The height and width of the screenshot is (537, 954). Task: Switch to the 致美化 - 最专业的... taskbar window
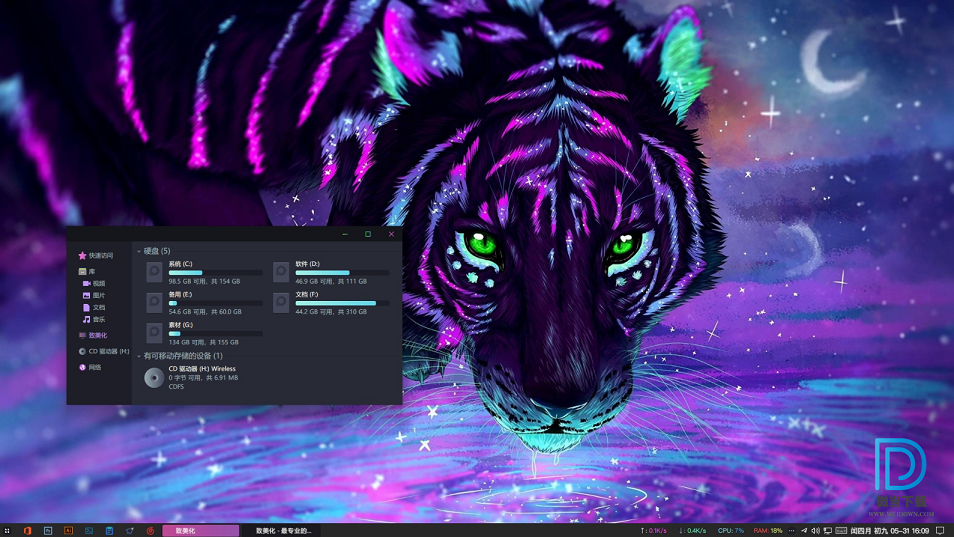(x=283, y=530)
